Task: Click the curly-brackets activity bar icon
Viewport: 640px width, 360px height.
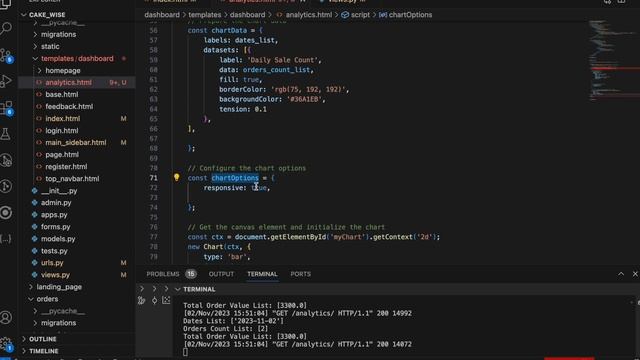Action: 6,239
